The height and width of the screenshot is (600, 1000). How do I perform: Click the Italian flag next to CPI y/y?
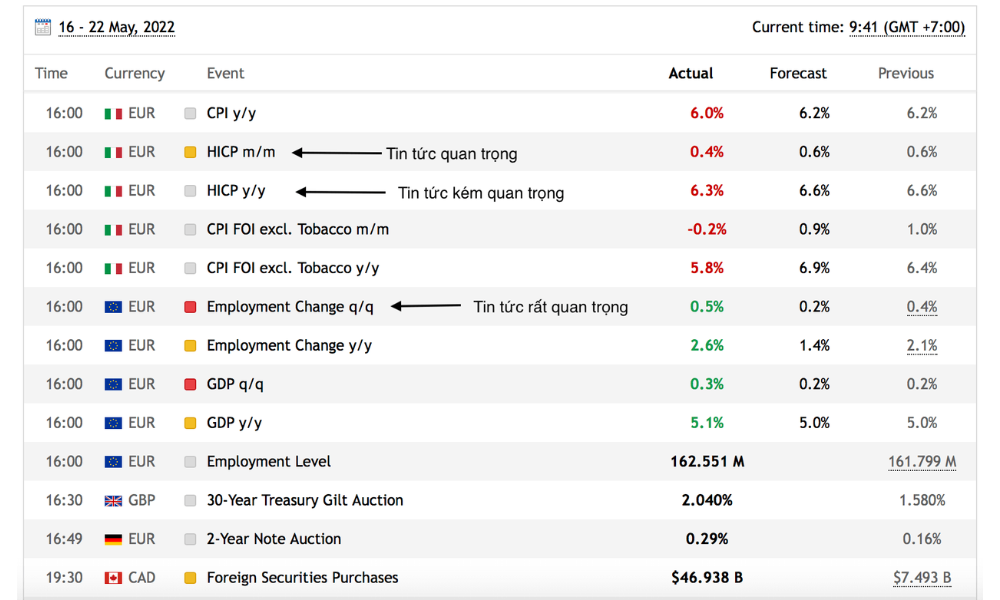113,114
